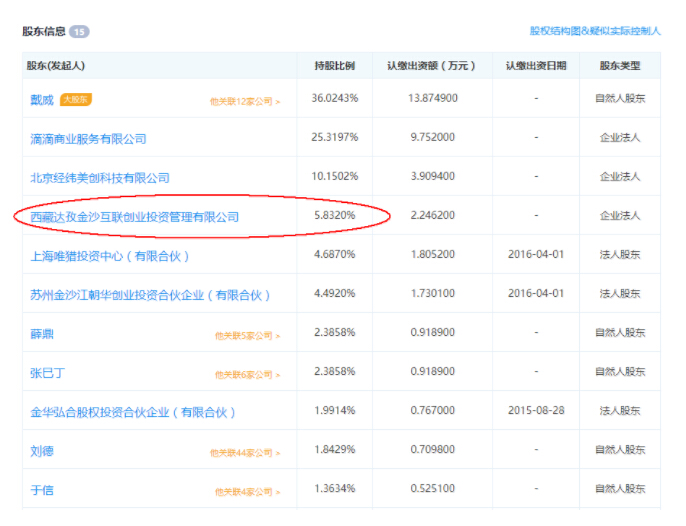Open shareholder 戴威's profile

tap(42, 99)
